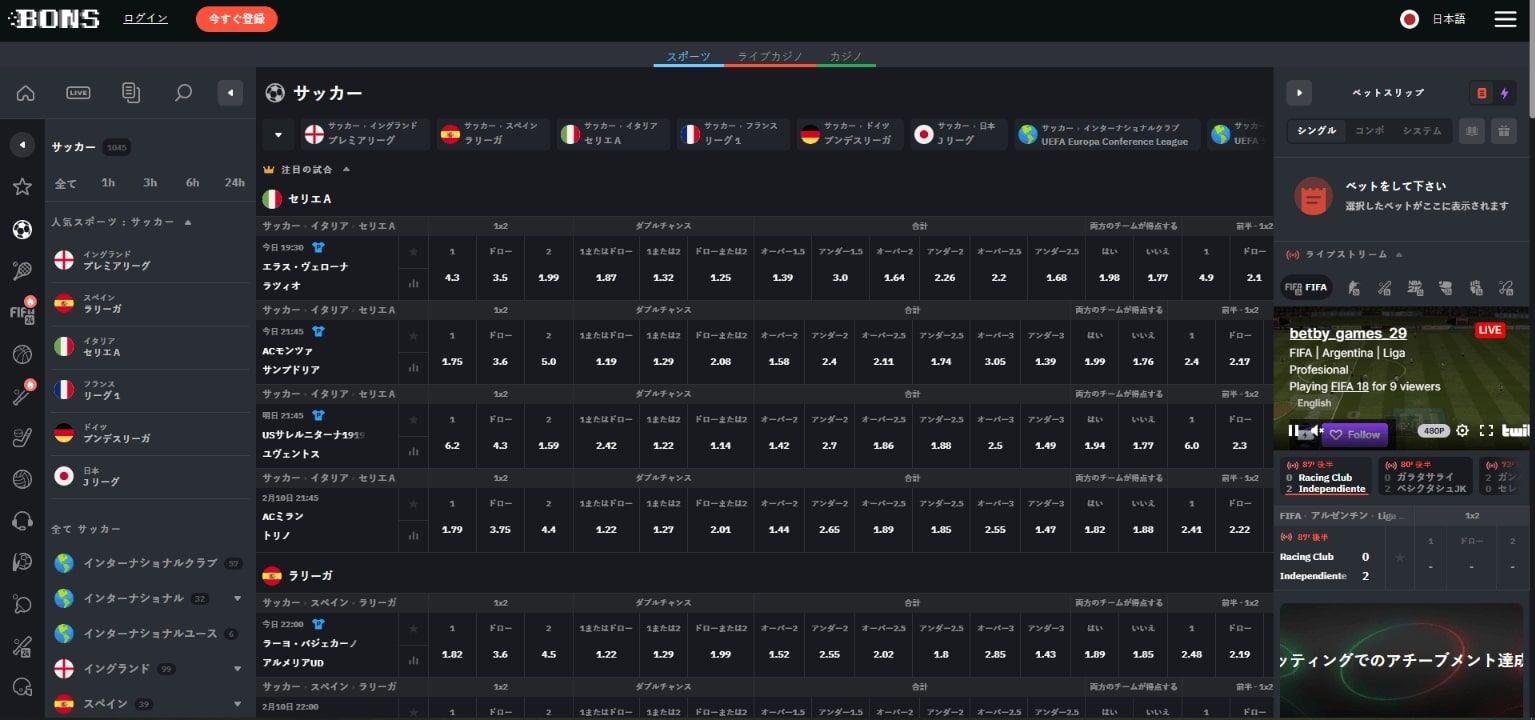Open Jリーグ in the left league list

(148, 476)
